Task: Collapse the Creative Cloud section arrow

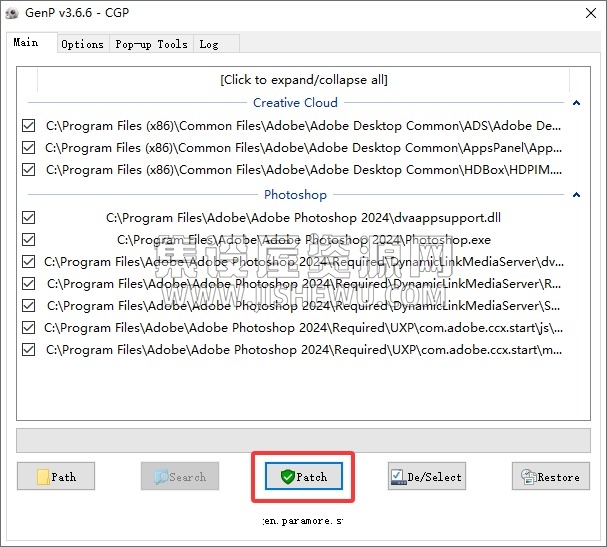Action: coord(576,103)
